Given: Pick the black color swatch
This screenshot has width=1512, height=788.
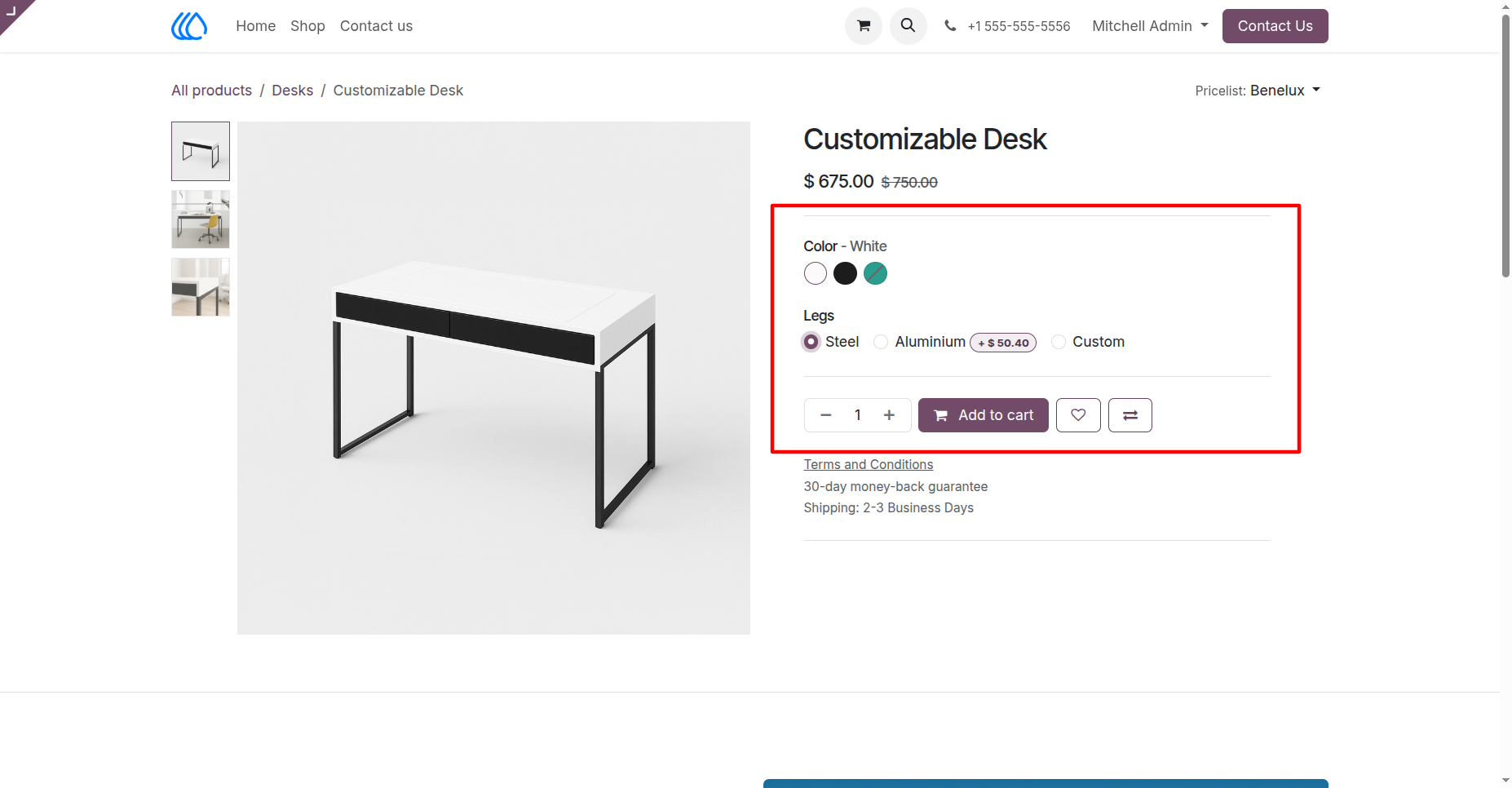Looking at the screenshot, I should [x=846, y=273].
